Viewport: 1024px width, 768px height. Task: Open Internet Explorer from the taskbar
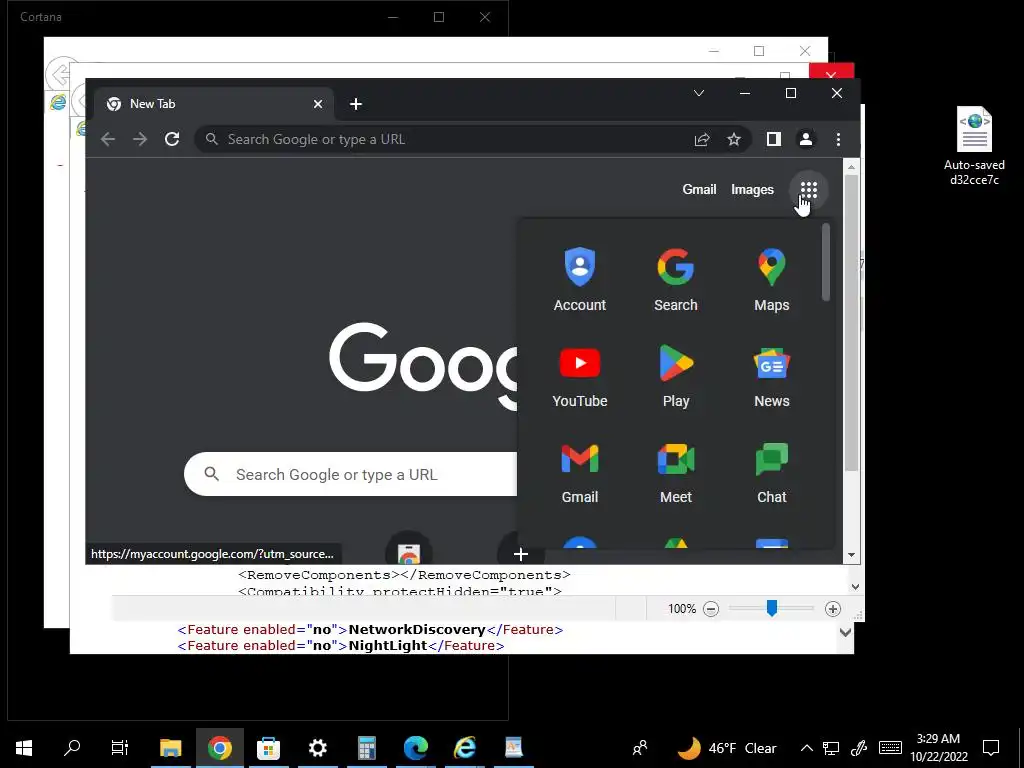tap(464, 748)
